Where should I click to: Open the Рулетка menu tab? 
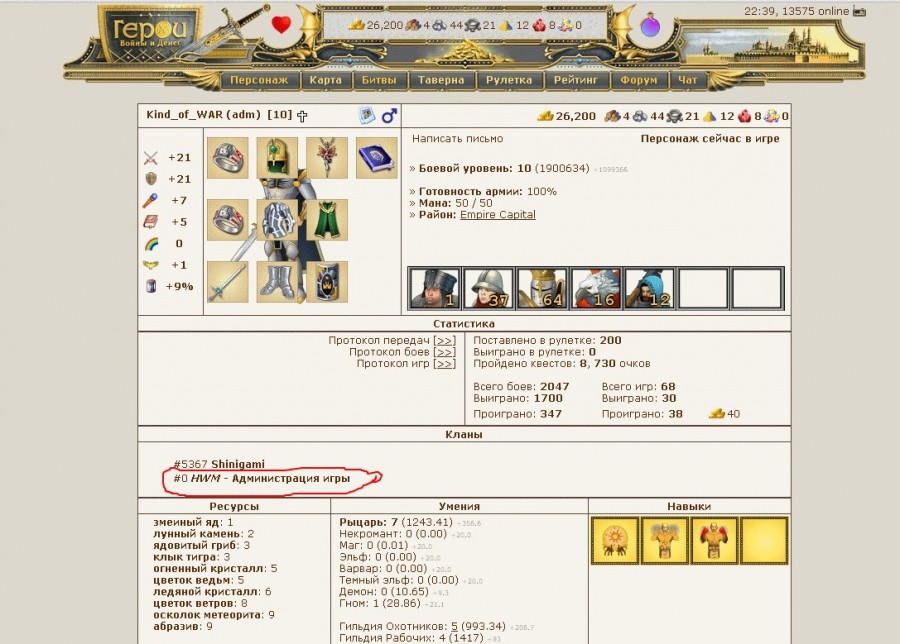pyautogui.click(x=509, y=80)
